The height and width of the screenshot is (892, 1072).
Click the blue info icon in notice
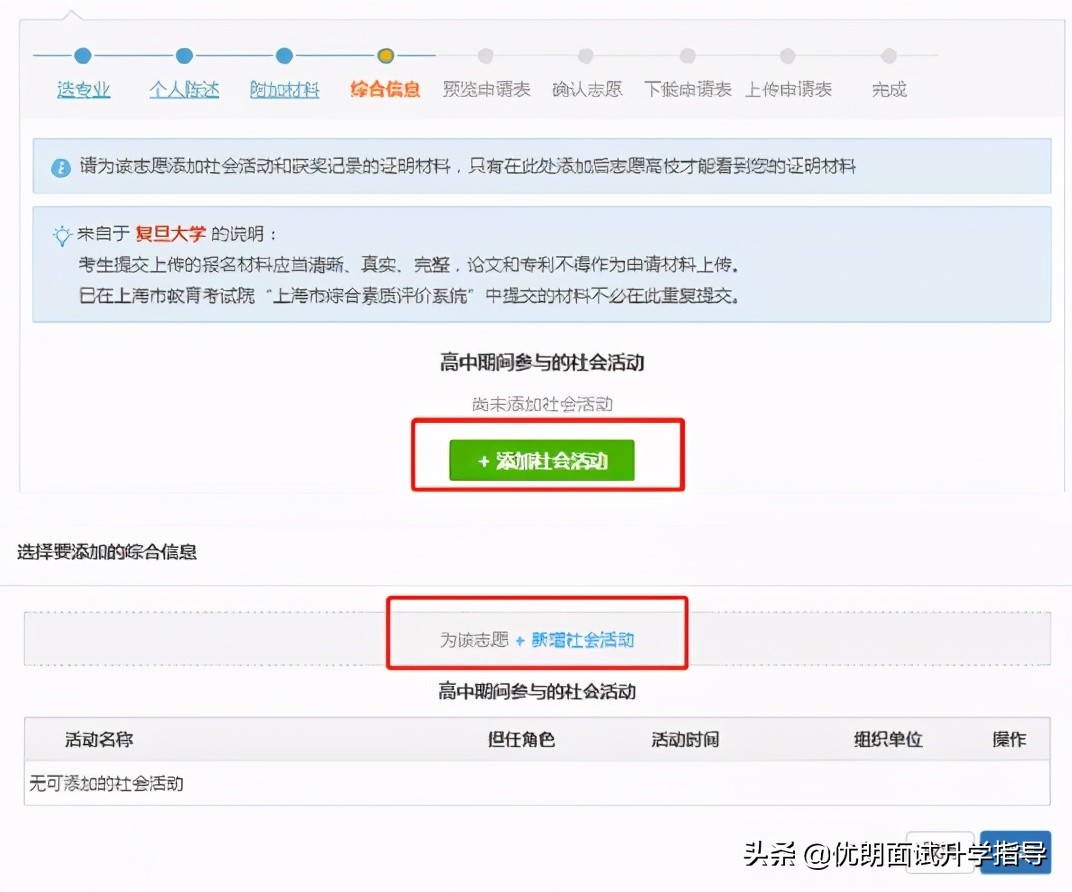point(61,167)
